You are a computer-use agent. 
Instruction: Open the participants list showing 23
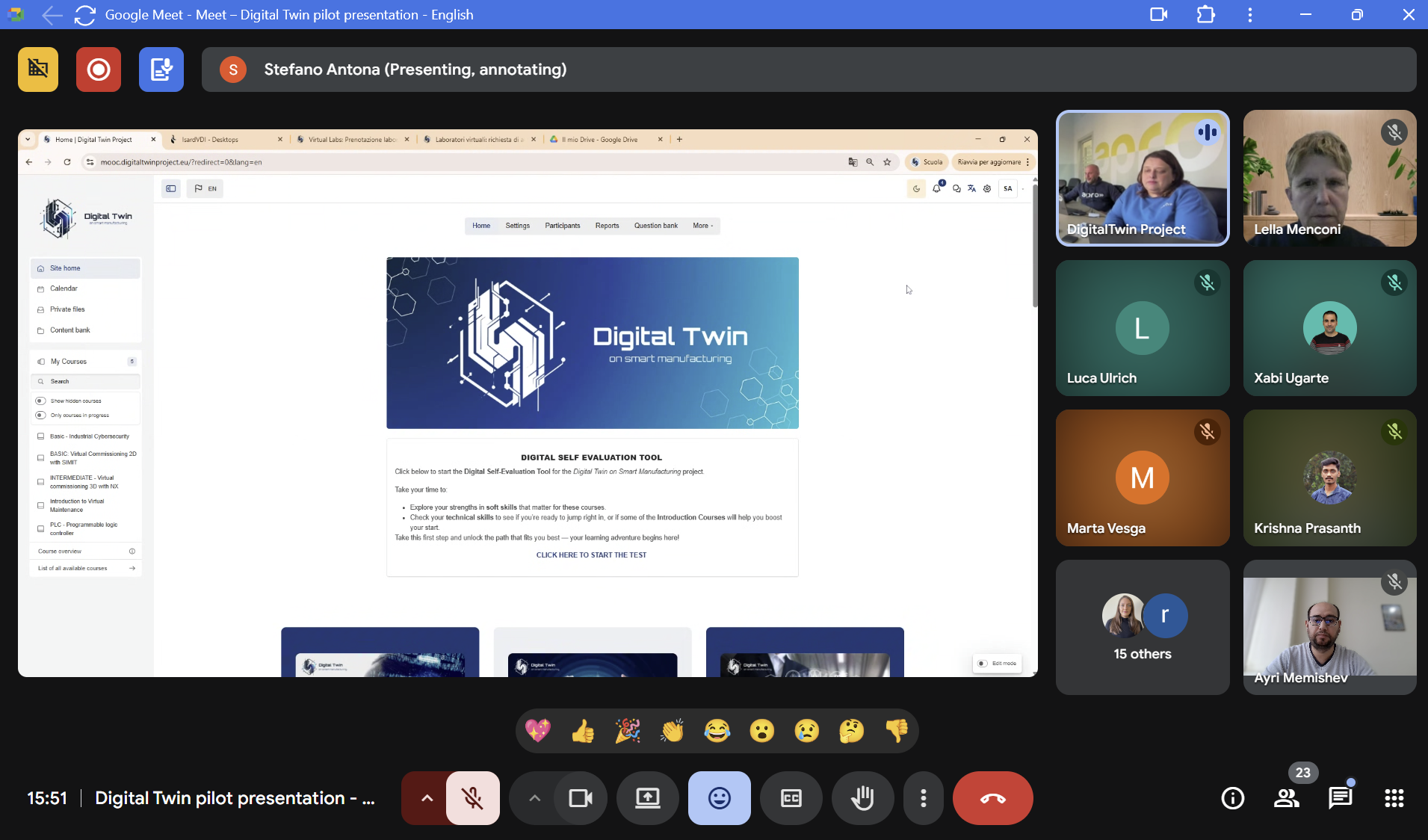1286,797
